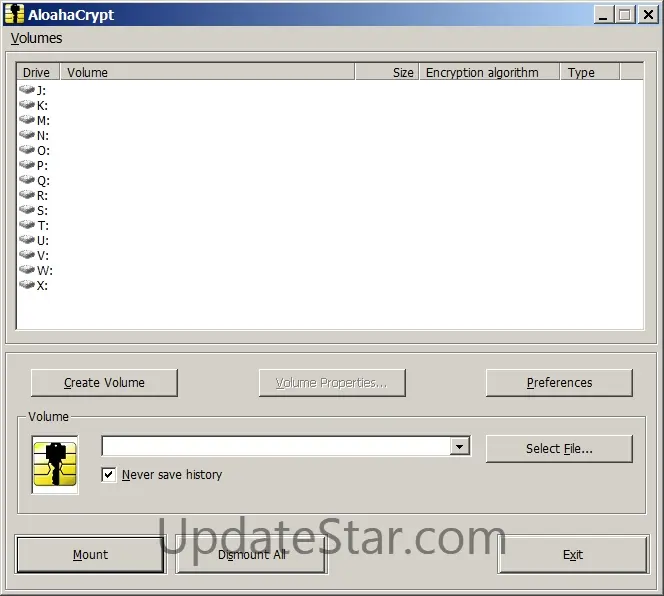Click the drive icon for N:
Viewport: 664px width, 596px height.
(x=27, y=135)
